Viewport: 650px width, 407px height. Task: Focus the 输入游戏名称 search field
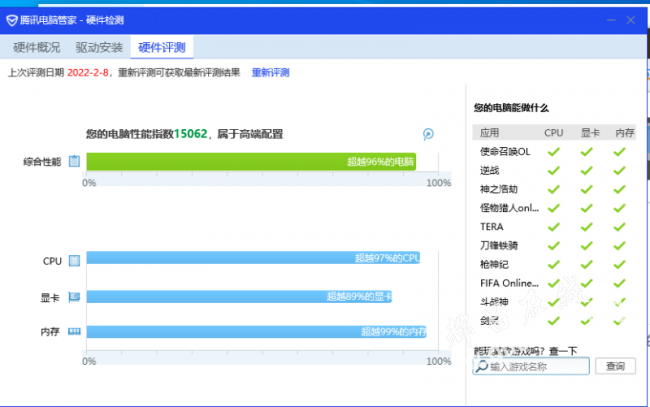coord(531,366)
